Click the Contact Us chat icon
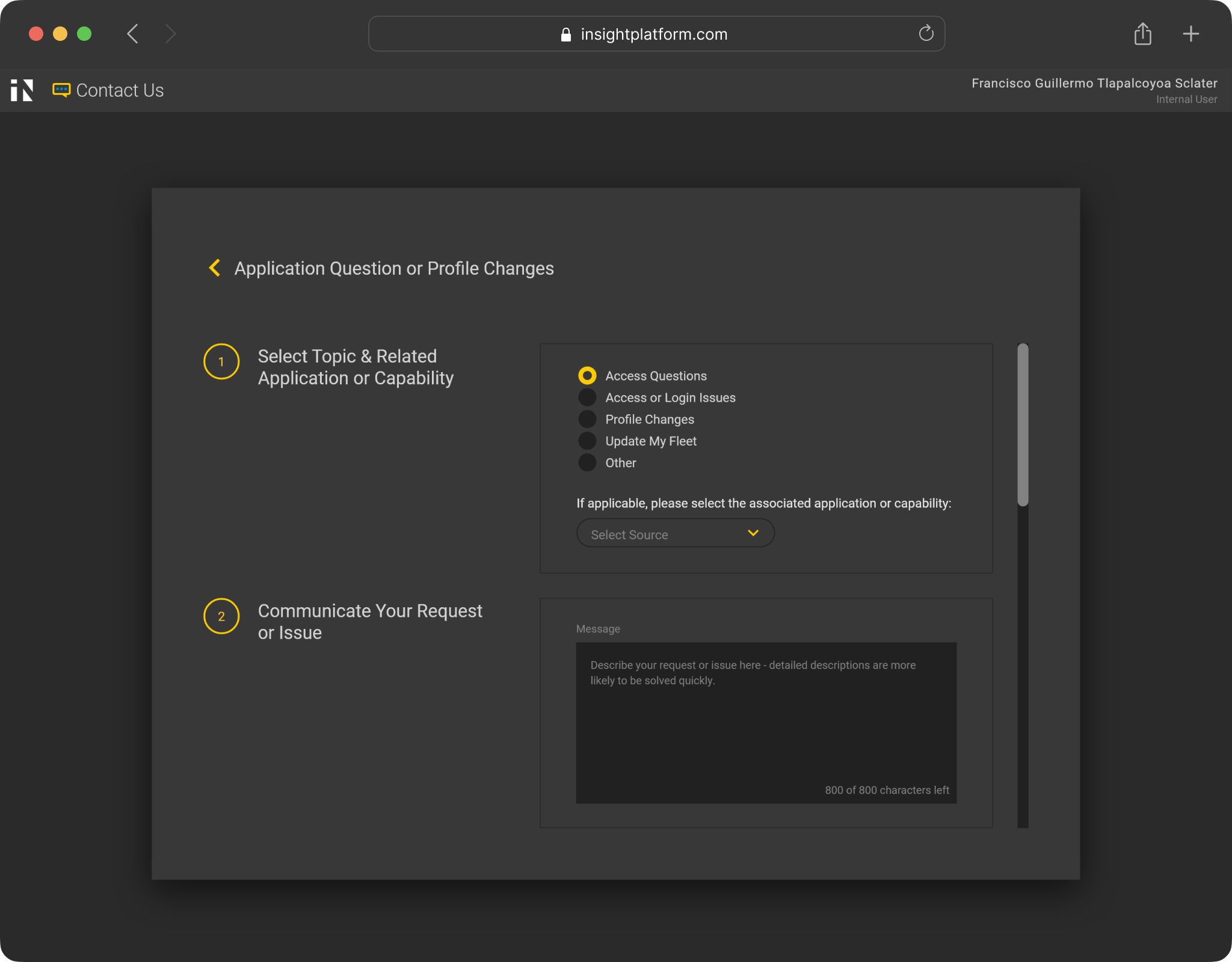Image resolution: width=1232 pixels, height=962 pixels. pos(61,90)
